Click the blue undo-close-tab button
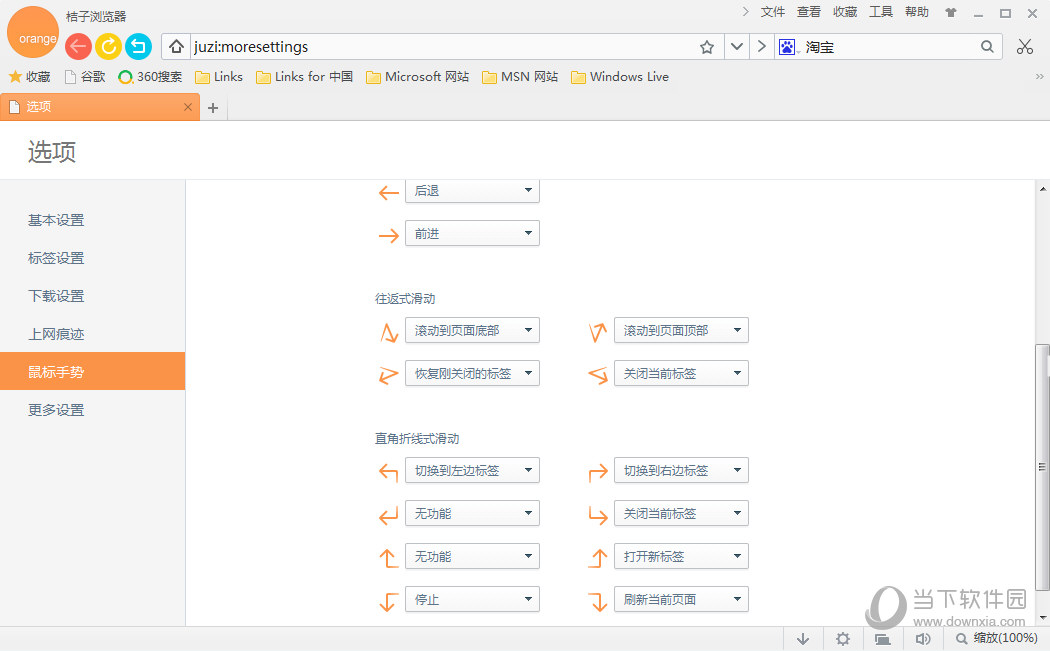The height and width of the screenshot is (651, 1050). coord(138,46)
